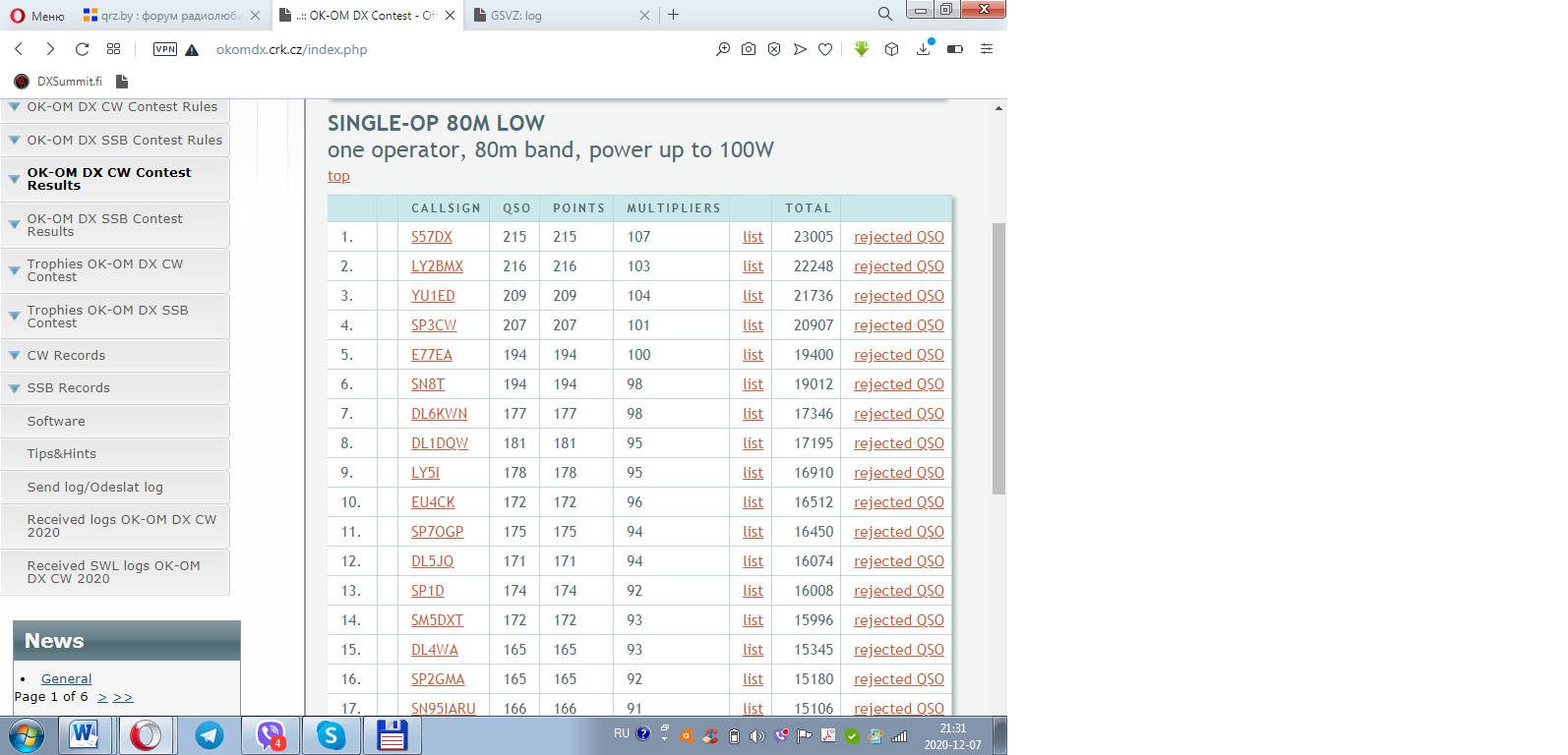Open the S57DX callsign link

point(432,237)
